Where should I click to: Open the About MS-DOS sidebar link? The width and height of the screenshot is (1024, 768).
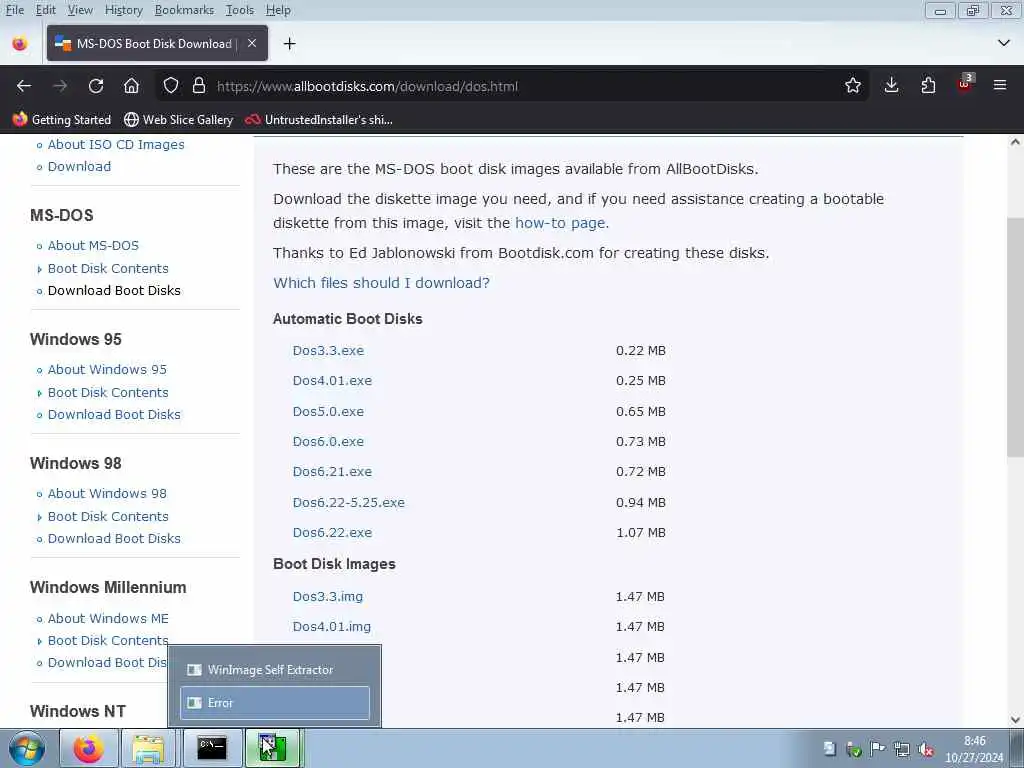point(93,246)
